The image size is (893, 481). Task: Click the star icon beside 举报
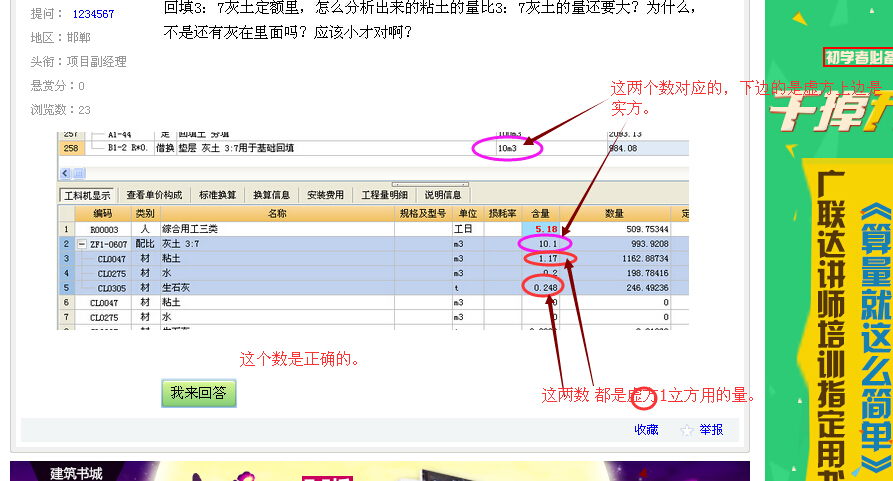(x=687, y=430)
